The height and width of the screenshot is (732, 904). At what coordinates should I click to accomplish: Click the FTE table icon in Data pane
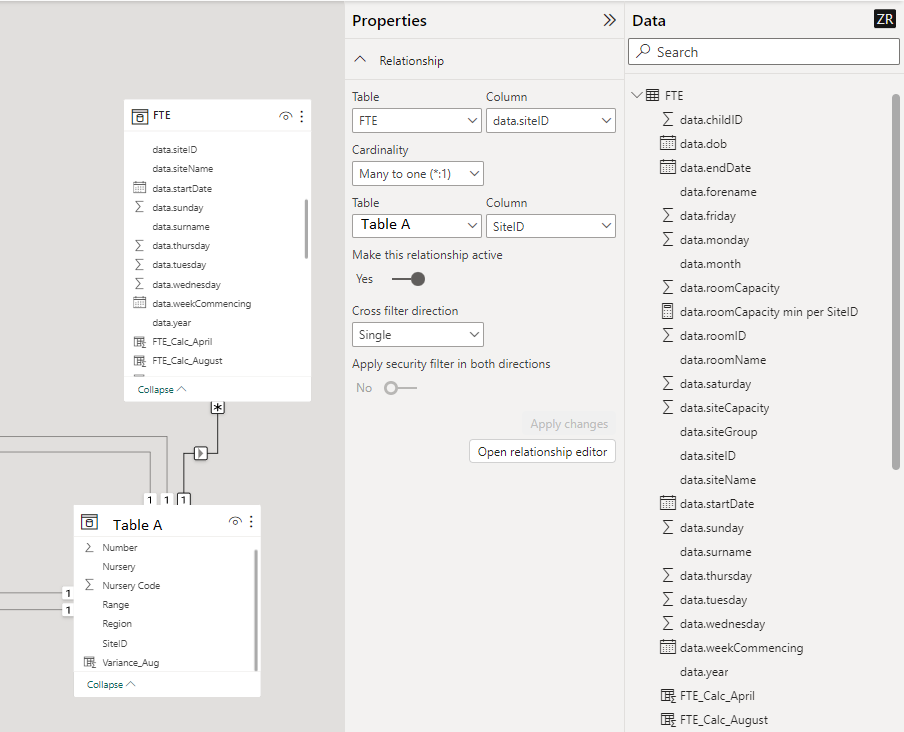tap(652, 95)
